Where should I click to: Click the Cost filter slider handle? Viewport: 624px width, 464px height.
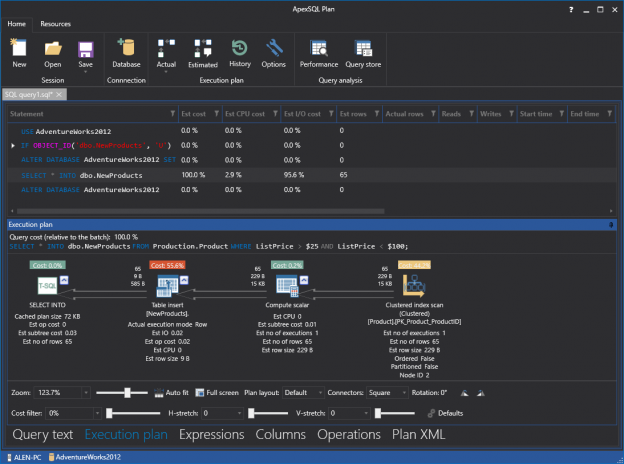(x=109, y=413)
